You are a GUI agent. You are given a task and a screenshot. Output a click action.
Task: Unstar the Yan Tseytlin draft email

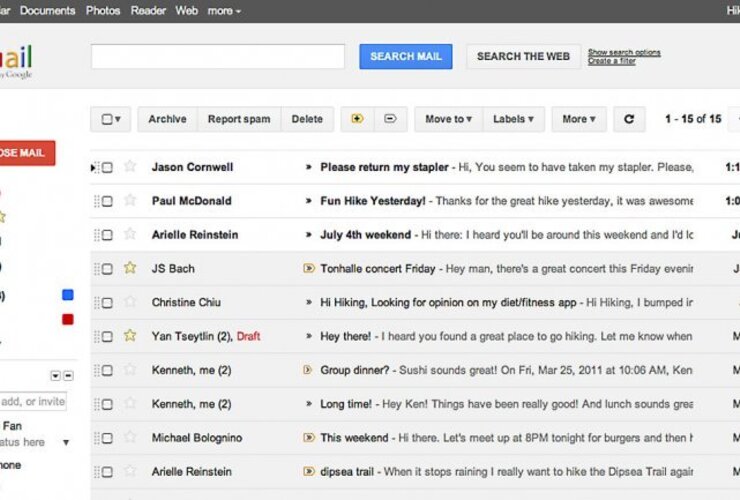[x=129, y=336]
